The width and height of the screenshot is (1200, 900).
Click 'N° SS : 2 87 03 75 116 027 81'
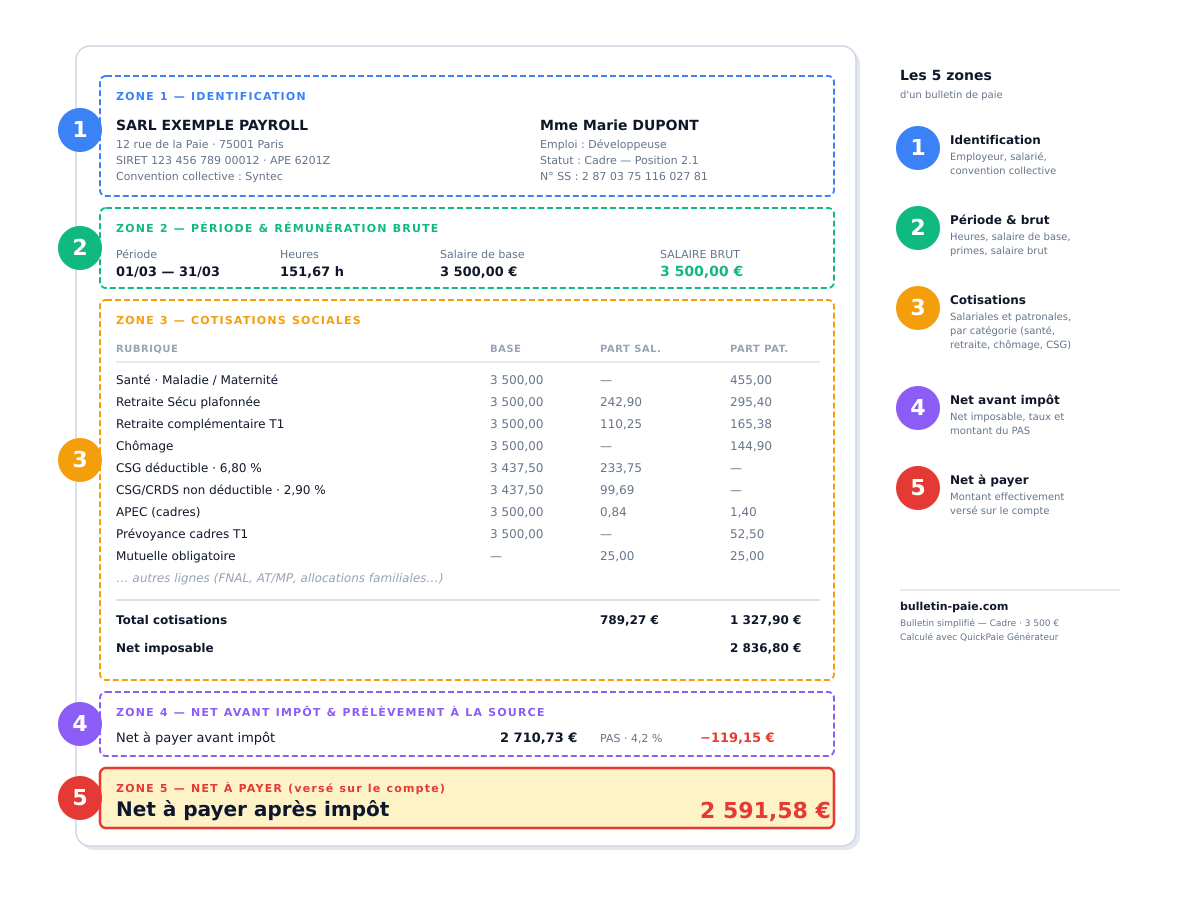624,176
